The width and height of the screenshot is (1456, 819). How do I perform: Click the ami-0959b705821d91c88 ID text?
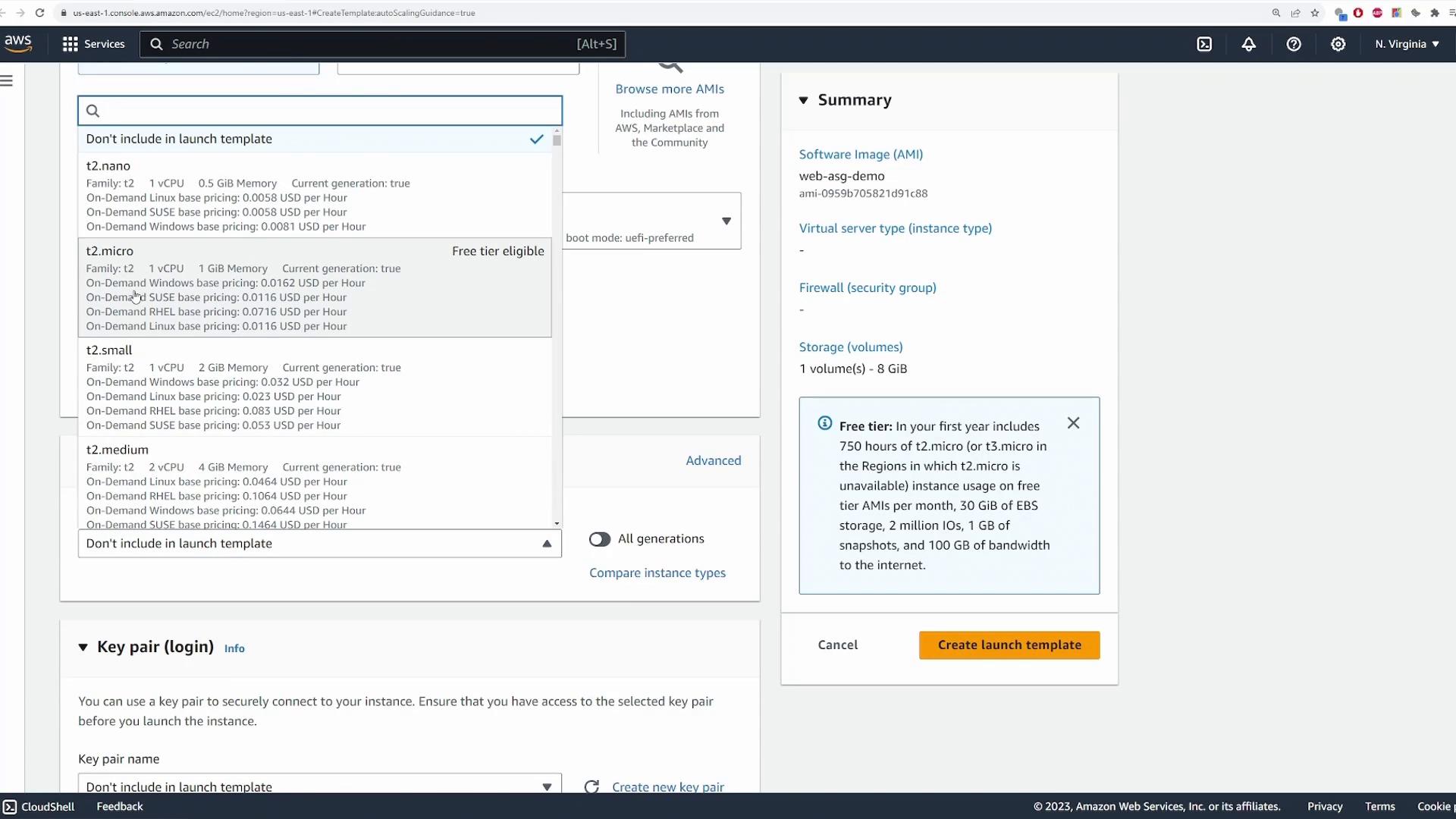863,193
